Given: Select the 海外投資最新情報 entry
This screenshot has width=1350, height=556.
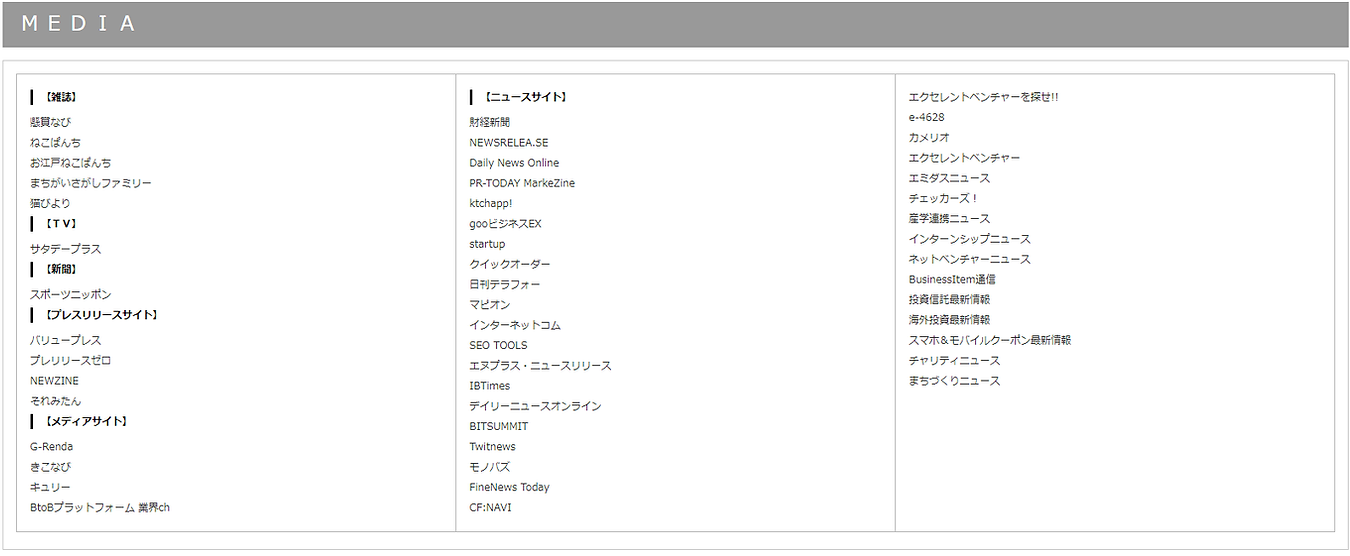Looking at the screenshot, I should [x=949, y=320].
